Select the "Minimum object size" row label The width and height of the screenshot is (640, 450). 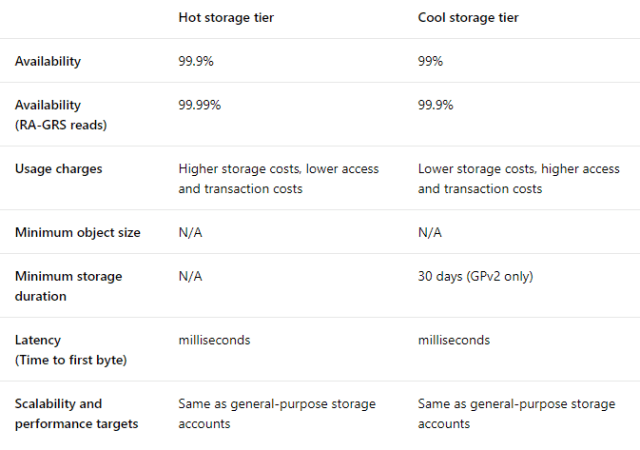(x=77, y=233)
